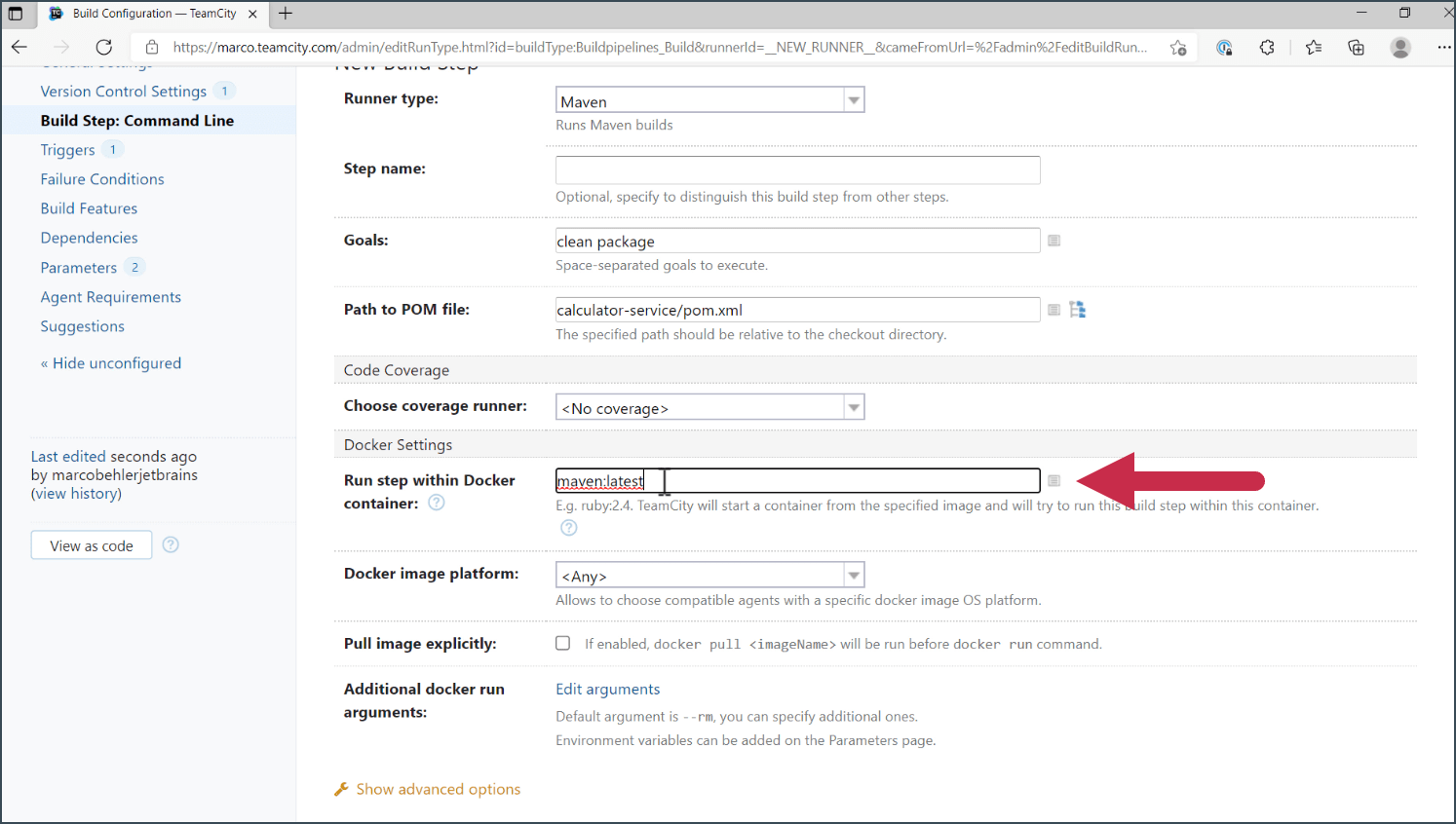Click into the Step name input field
The image size is (1456, 824).
(797, 169)
